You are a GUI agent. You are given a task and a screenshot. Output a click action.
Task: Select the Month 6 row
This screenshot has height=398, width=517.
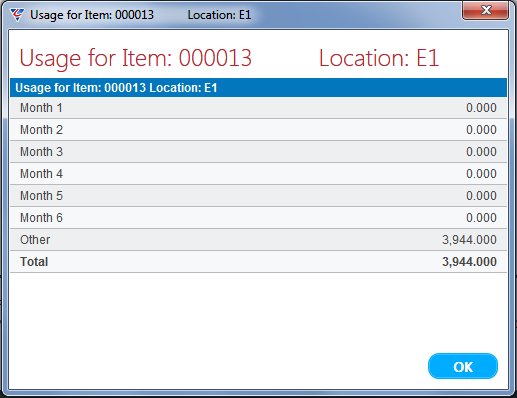click(x=258, y=218)
